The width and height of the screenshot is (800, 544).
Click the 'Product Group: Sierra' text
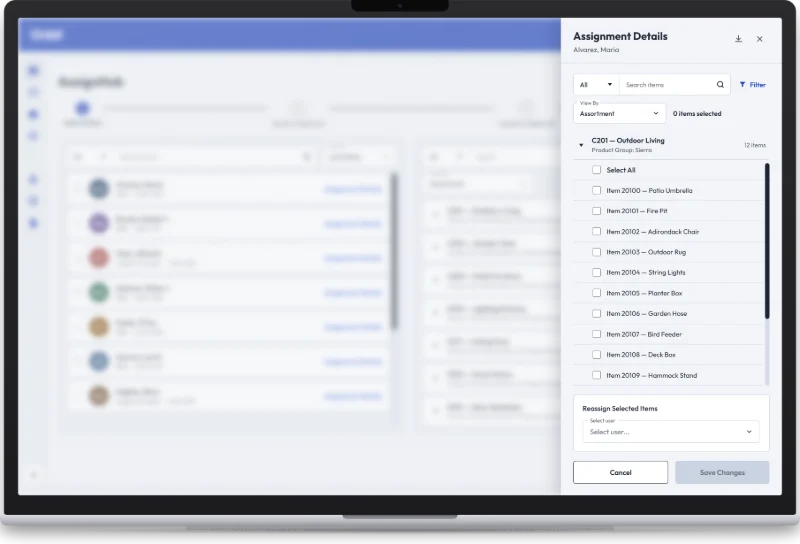621,150
